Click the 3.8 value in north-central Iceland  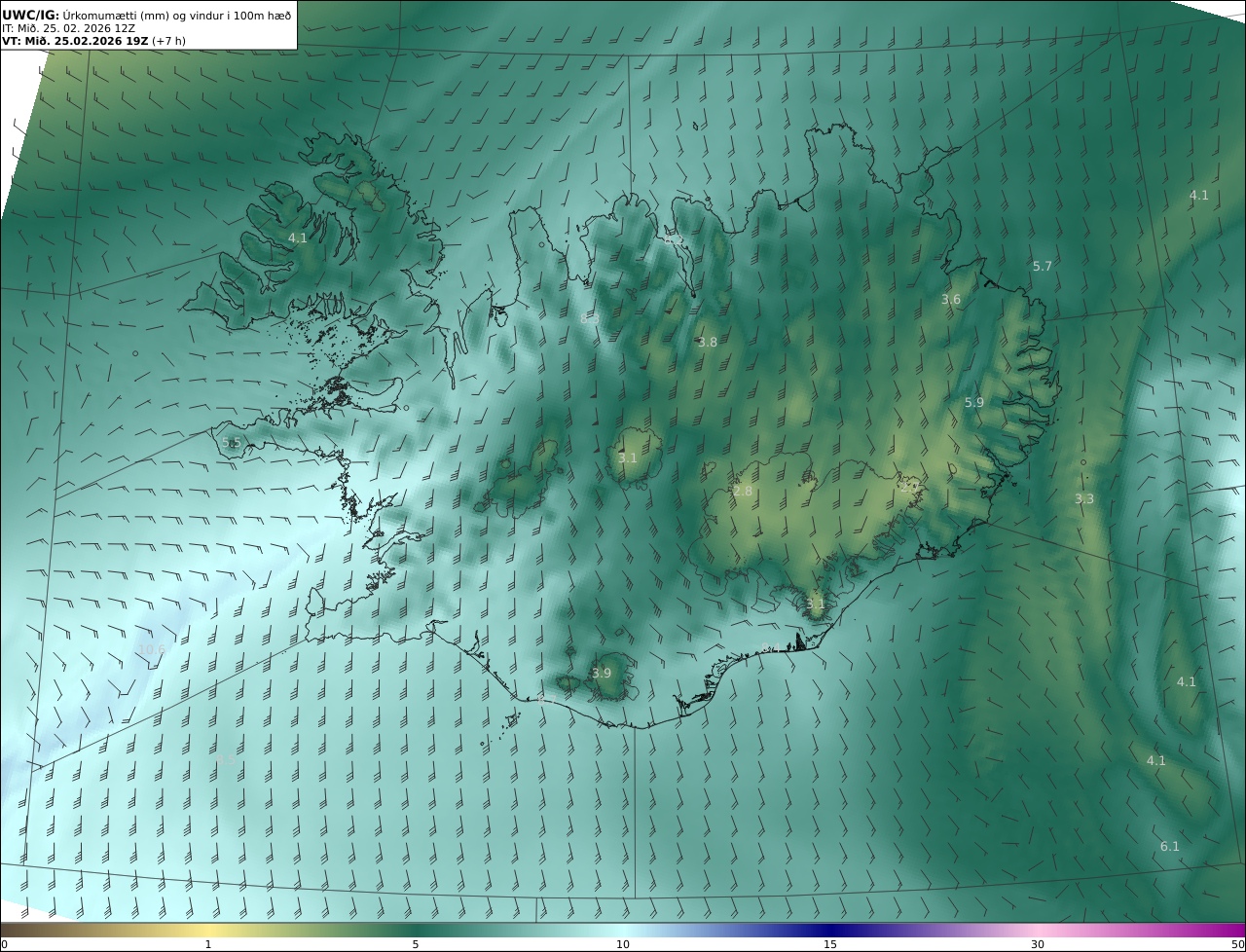point(708,342)
